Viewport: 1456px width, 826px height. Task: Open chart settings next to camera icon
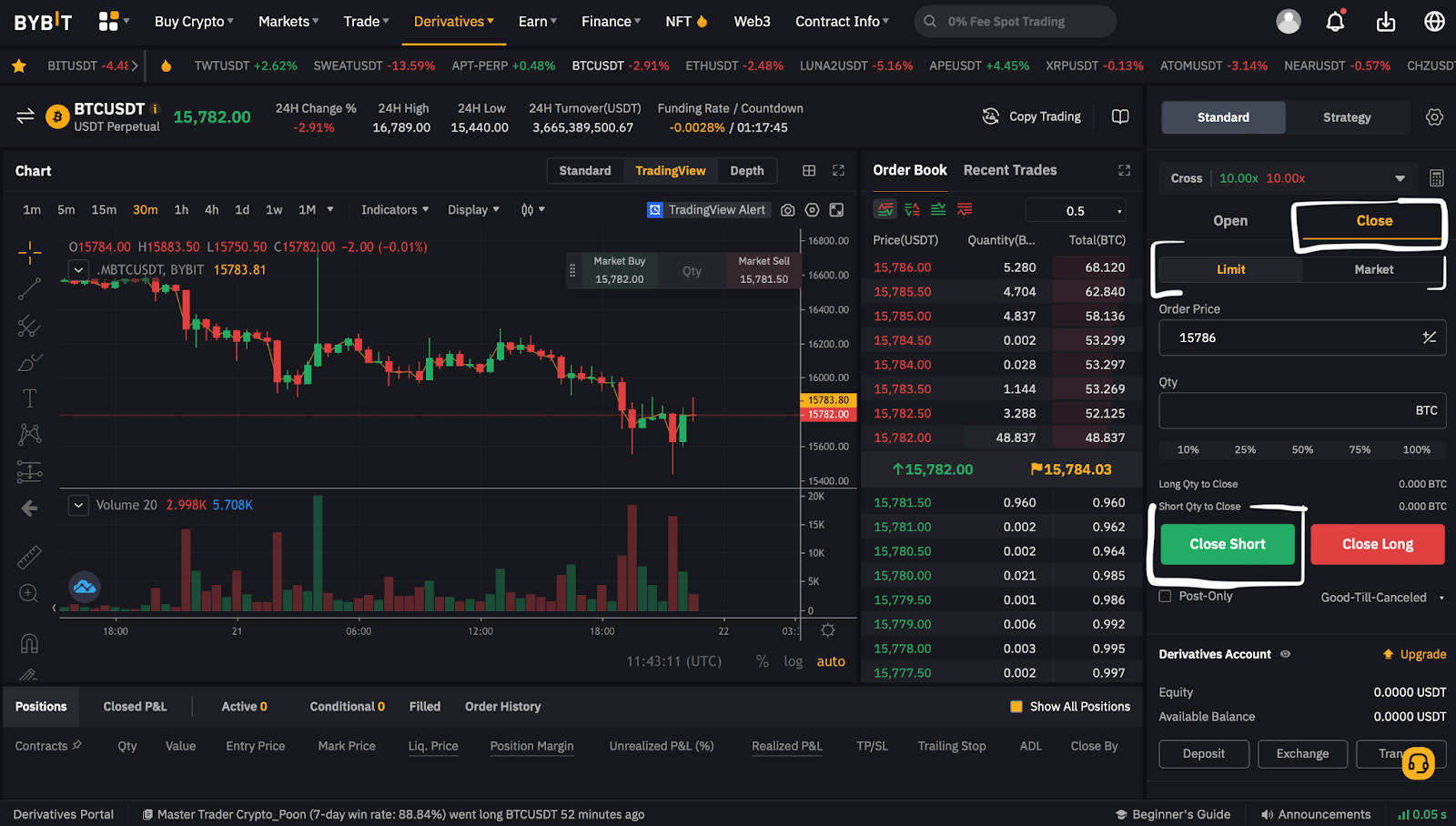812,210
